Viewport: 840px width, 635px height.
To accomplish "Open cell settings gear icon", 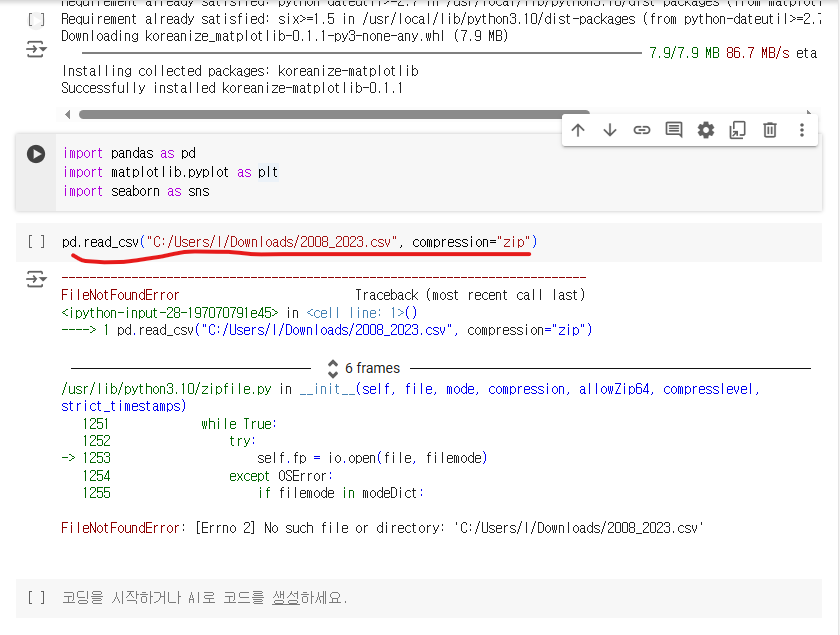I will coord(706,130).
